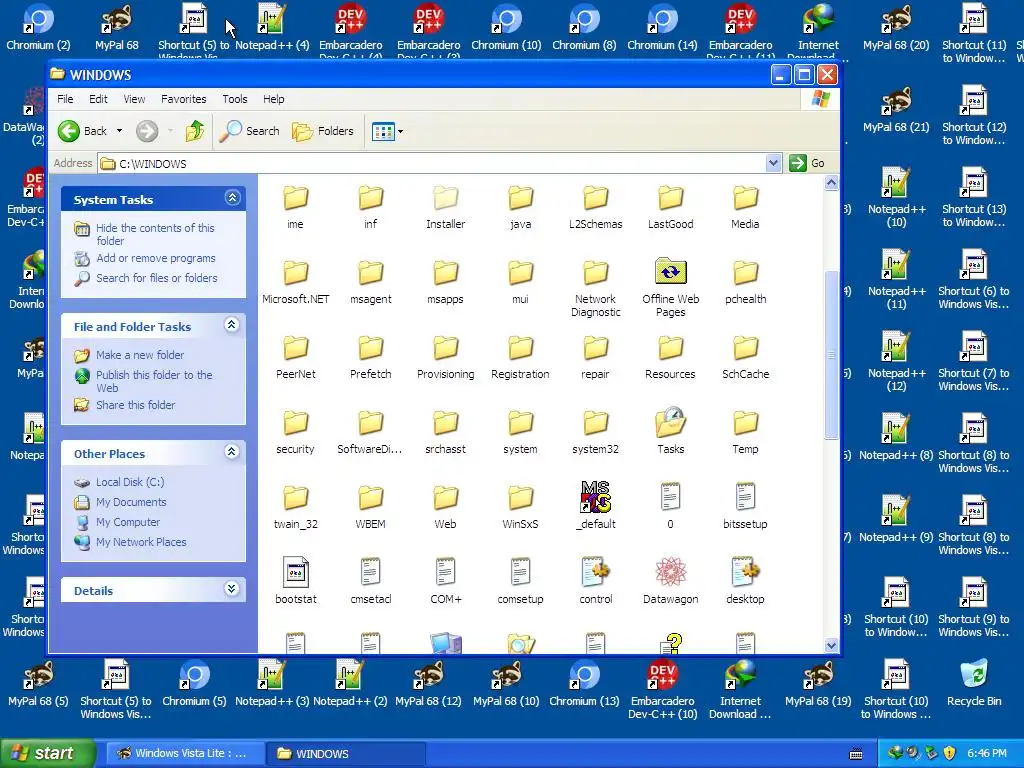Select the Tasks folder icon
This screenshot has width=1024, height=768.
click(x=670, y=423)
